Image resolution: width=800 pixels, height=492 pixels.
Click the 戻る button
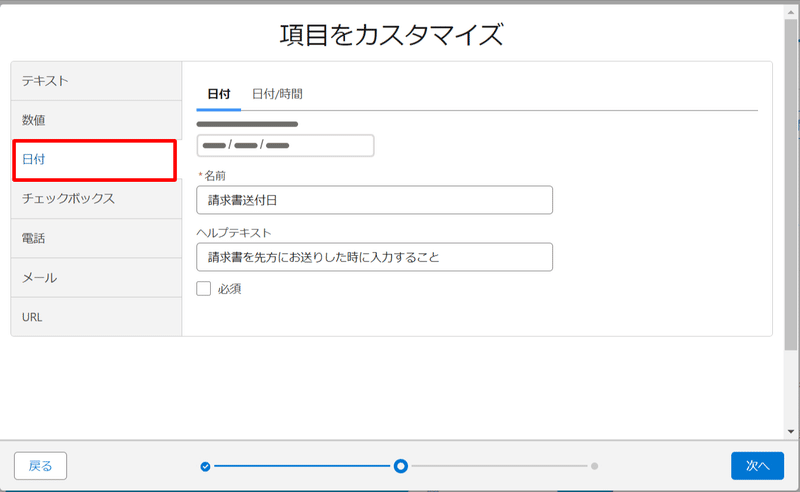tap(40, 465)
